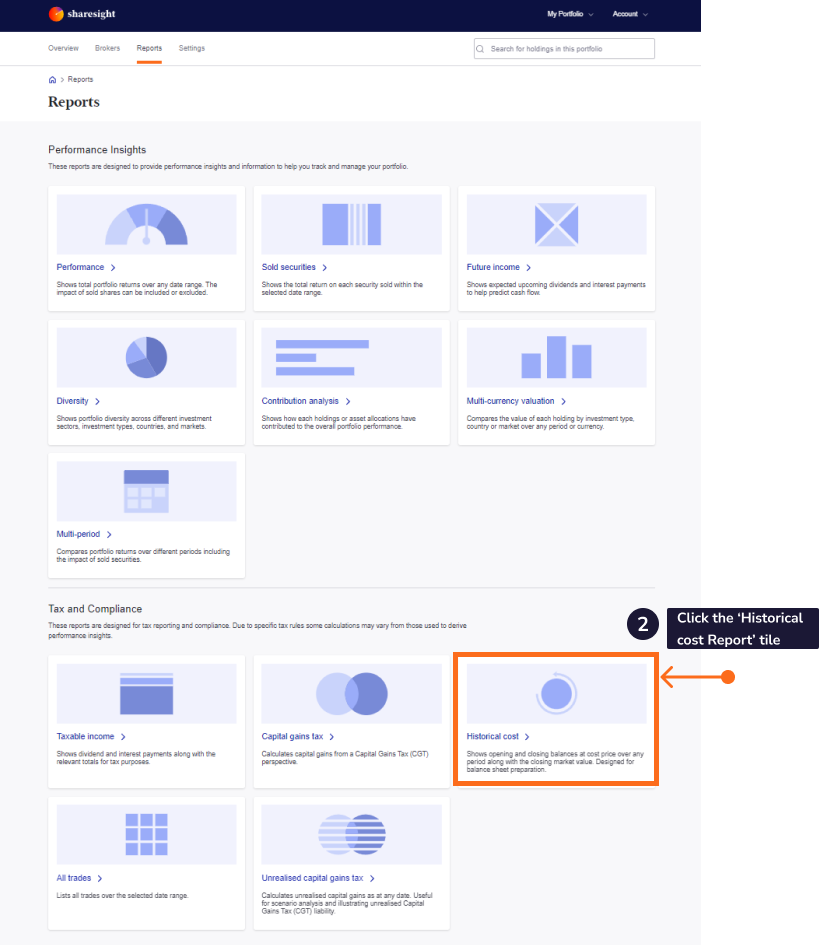
Task: Click the Sharesight logo
Action: pyautogui.click(x=82, y=14)
